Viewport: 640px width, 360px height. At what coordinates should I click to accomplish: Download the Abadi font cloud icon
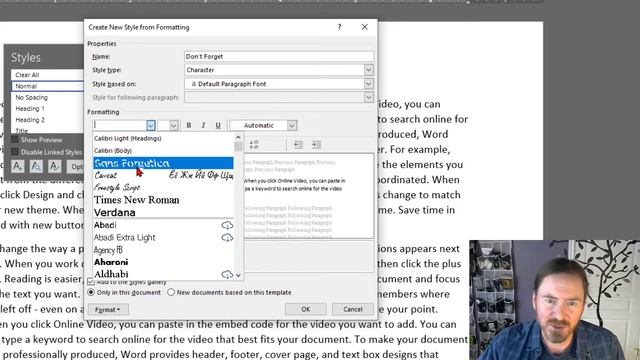(x=227, y=225)
